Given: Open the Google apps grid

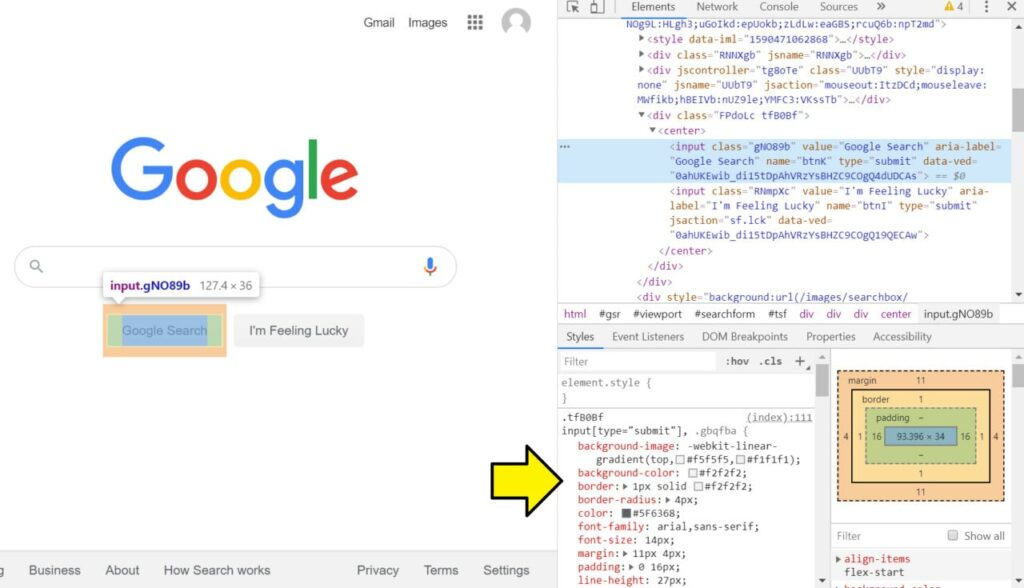Looking at the screenshot, I should point(475,22).
